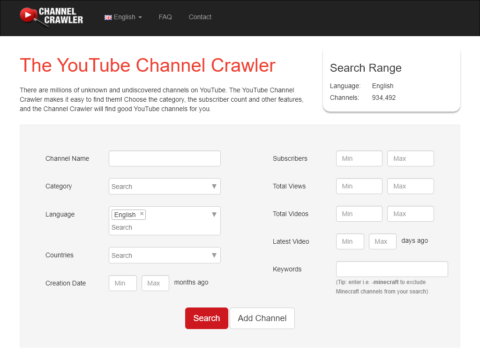Click the Total Views Max field
The image size is (480, 360).
tap(411, 186)
